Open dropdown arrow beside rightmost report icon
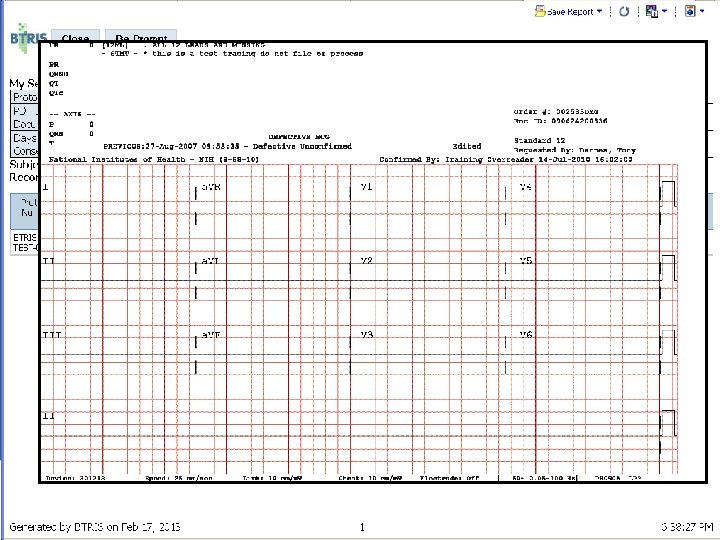720x540 pixels. point(702,11)
